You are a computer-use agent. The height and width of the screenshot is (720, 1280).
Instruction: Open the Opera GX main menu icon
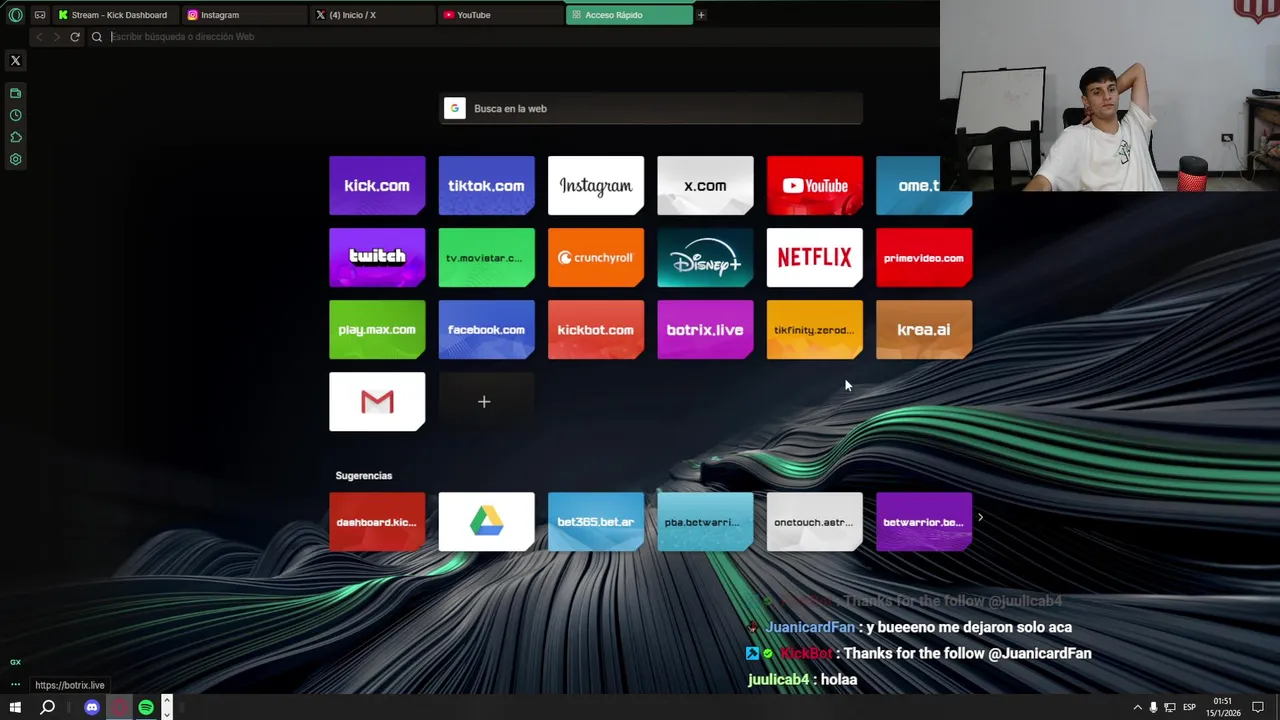[15, 15]
